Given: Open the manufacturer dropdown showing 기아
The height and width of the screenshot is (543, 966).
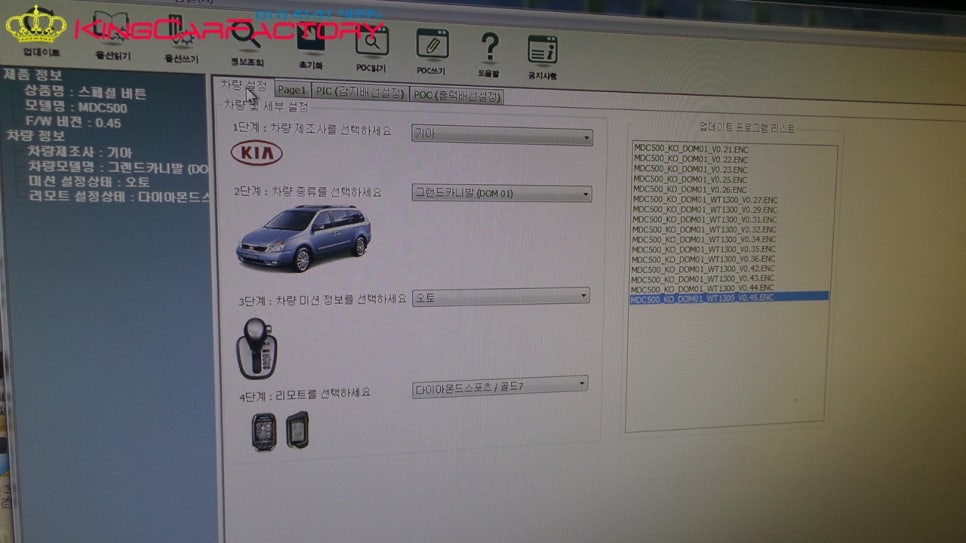Looking at the screenshot, I should [501, 134].
